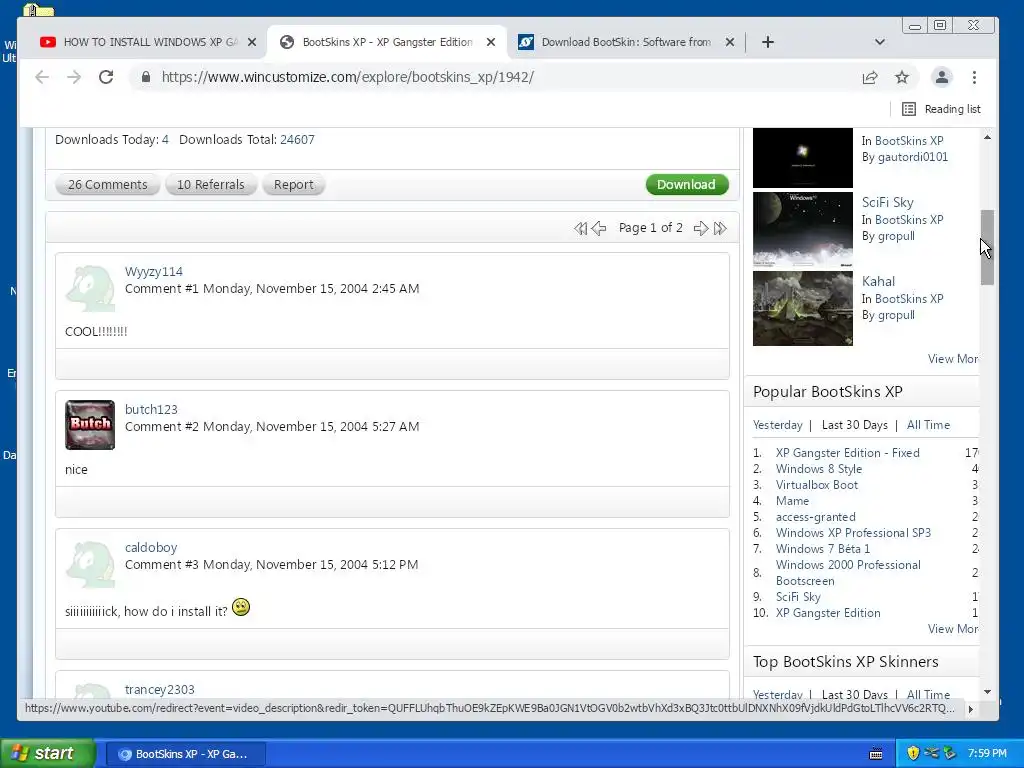Select the BootSkins XP taskbar button
Viewport: 1024px width, 768px height.
point(185,754)
